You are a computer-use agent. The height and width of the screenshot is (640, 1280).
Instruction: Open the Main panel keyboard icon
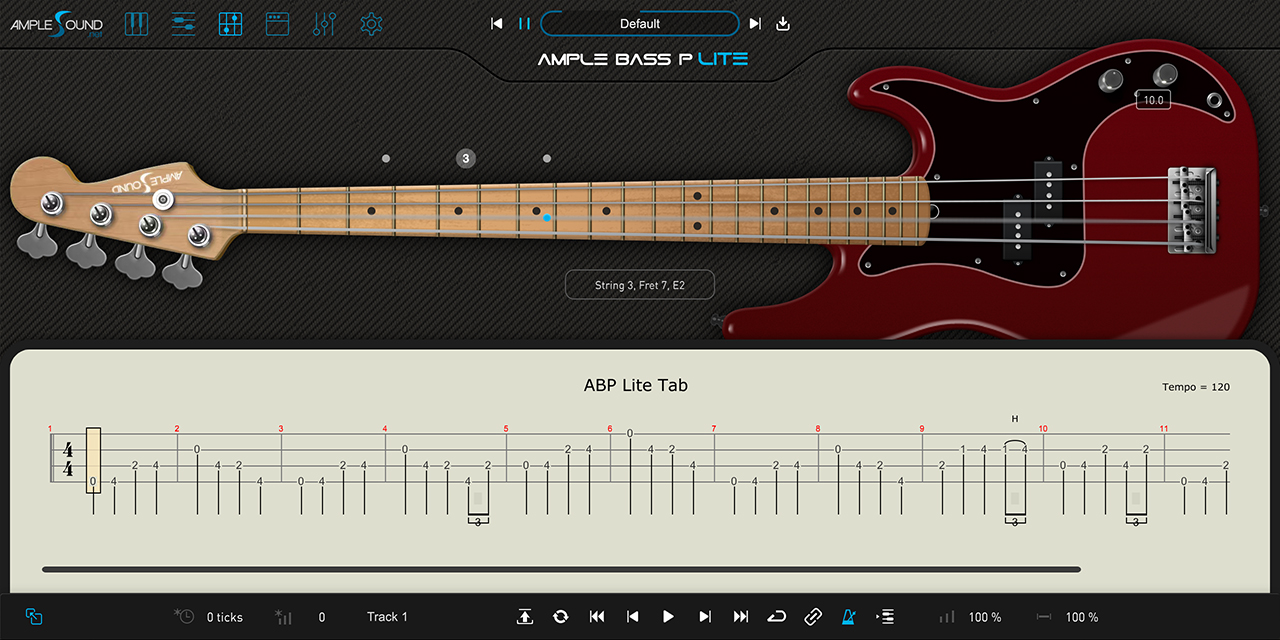tap(136, 24)
